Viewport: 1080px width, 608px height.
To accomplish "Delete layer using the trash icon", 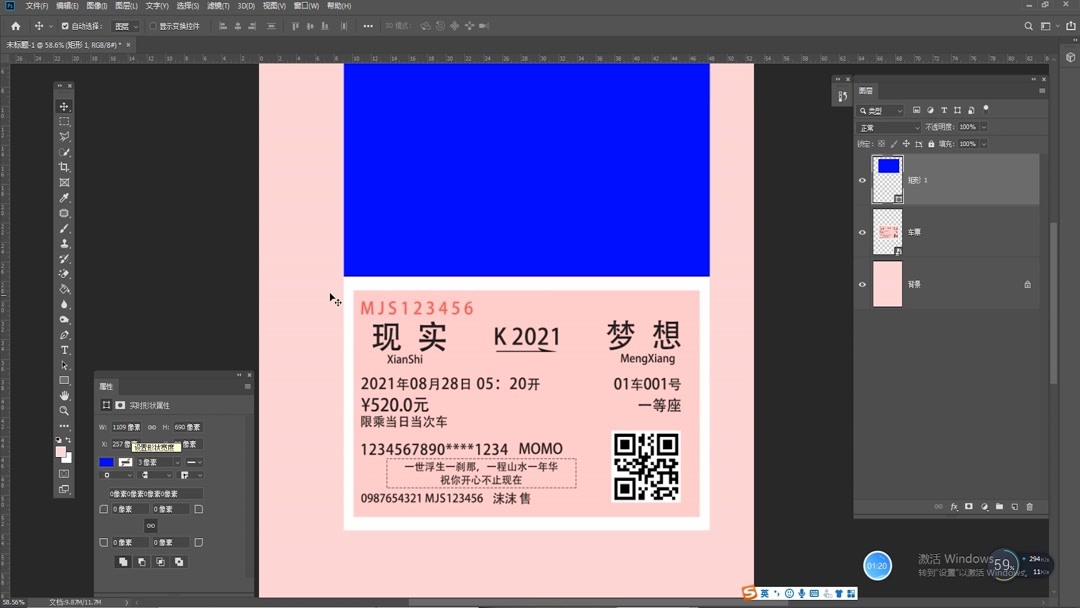I will 1028,507.
